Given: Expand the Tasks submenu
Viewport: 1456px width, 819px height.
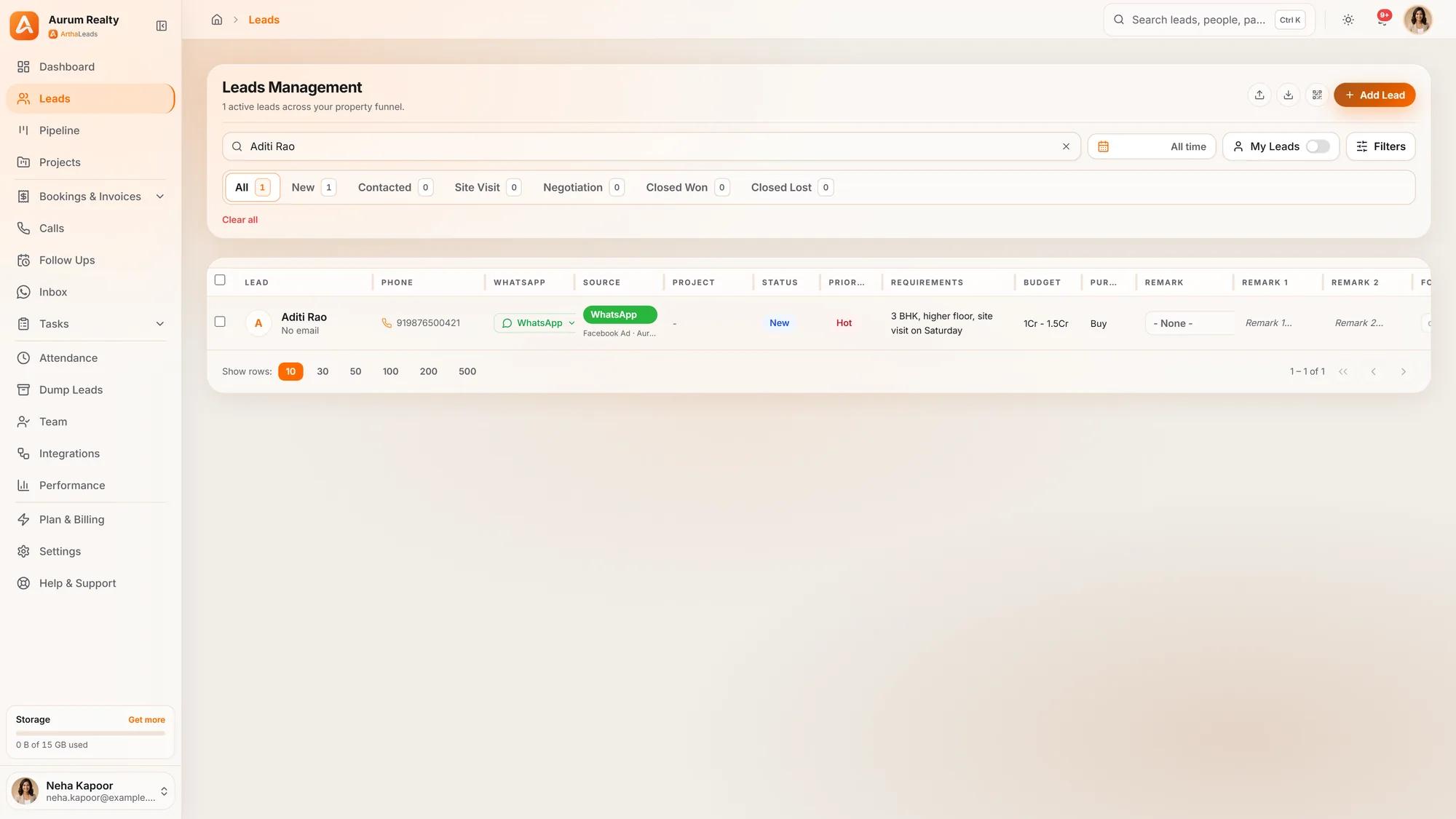Looking at the screenshot, I should [160, 324].
